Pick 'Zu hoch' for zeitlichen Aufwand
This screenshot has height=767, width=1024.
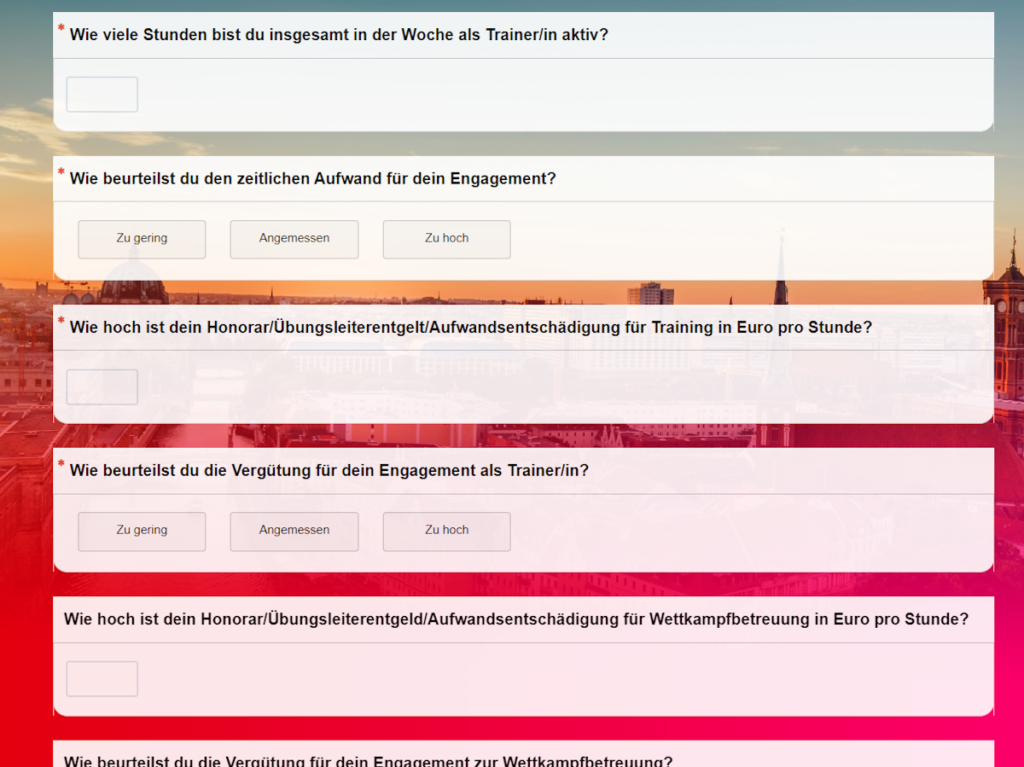pyautogui.click(x=446, y=239)
